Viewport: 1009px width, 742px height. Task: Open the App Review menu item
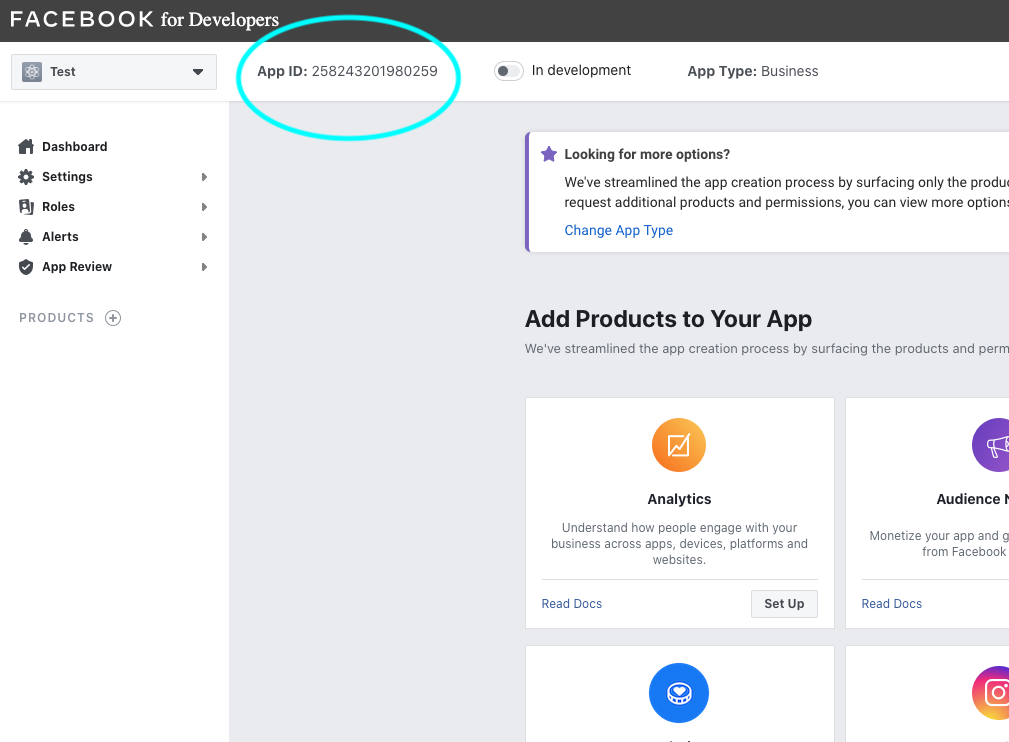click(77, 266)
